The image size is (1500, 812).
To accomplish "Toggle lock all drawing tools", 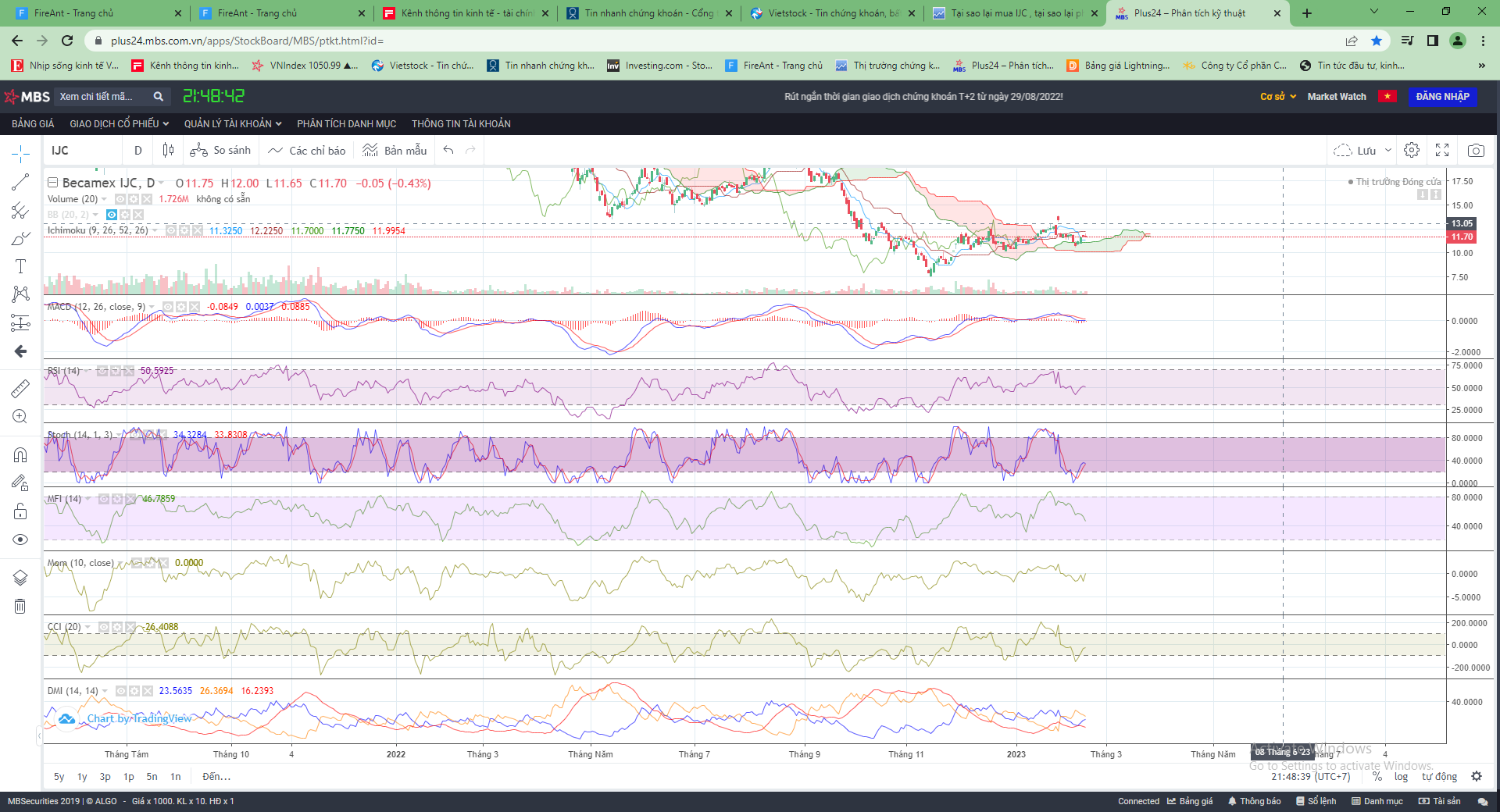I will [x=20, y=511].
